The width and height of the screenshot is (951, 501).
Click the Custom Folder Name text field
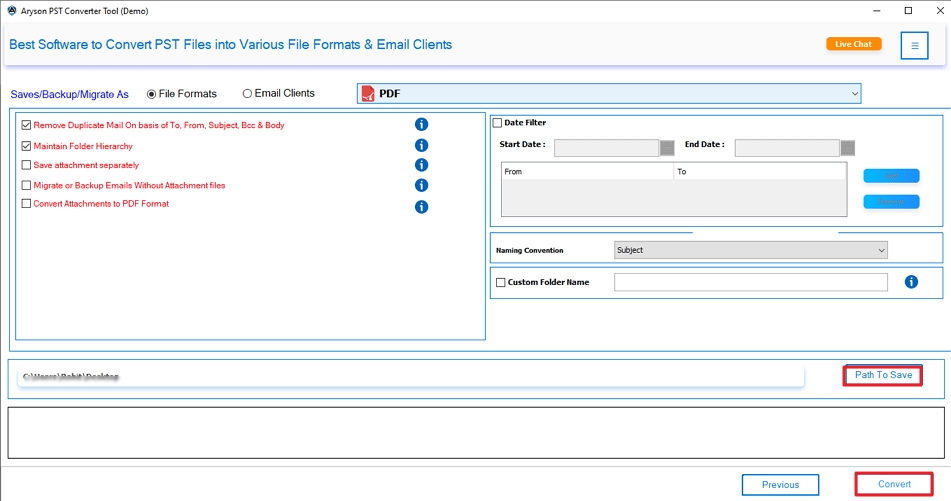click(750, 282)
